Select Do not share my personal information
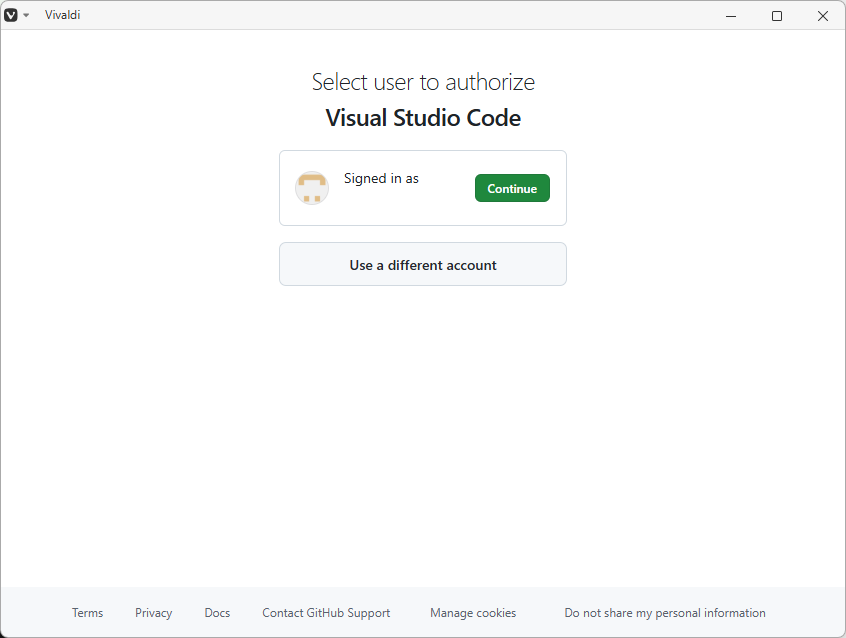The height and width of the screenshot is (638, 846). 665,613
